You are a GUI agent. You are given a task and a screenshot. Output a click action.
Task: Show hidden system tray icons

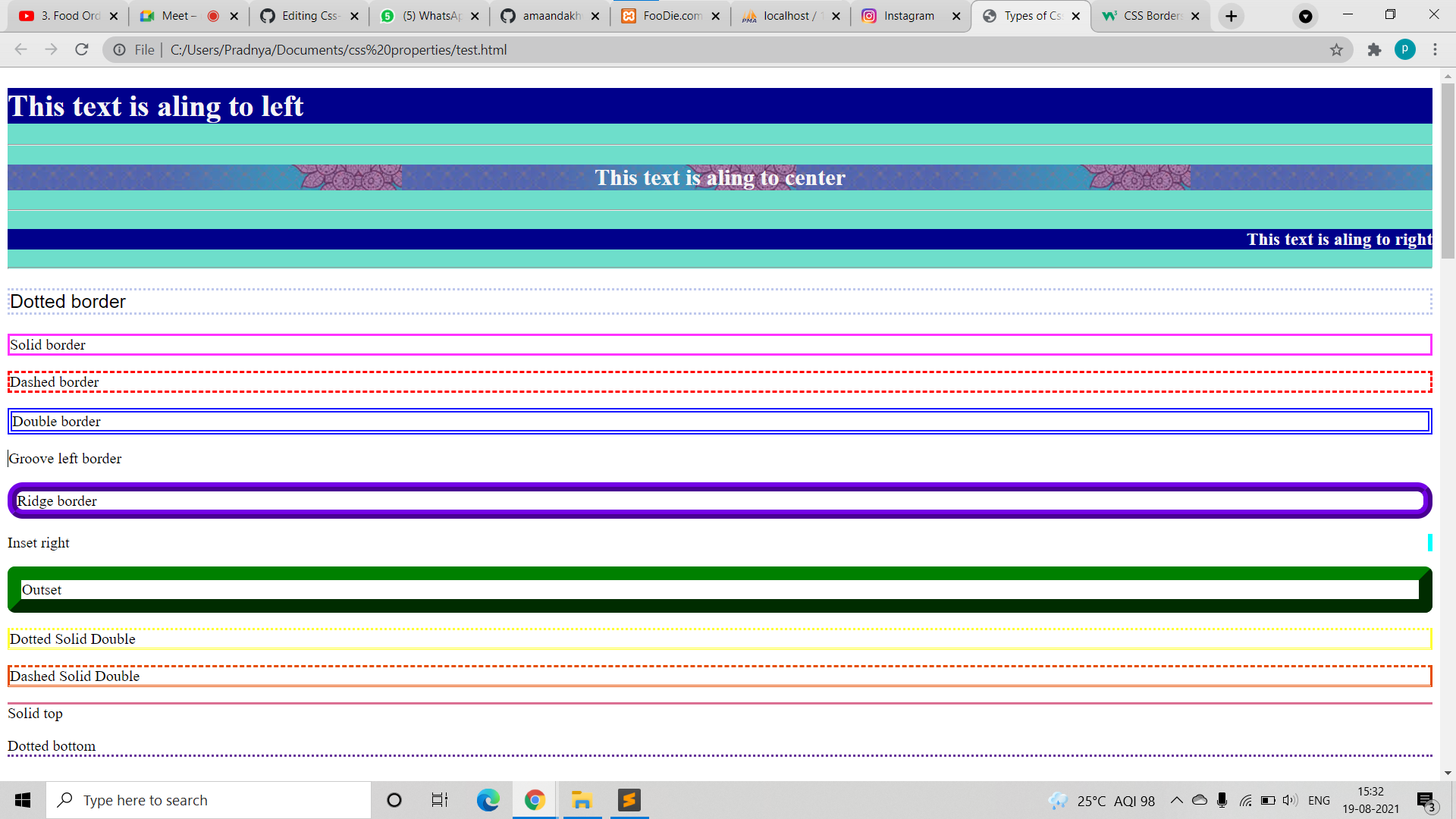(1176, 800)
